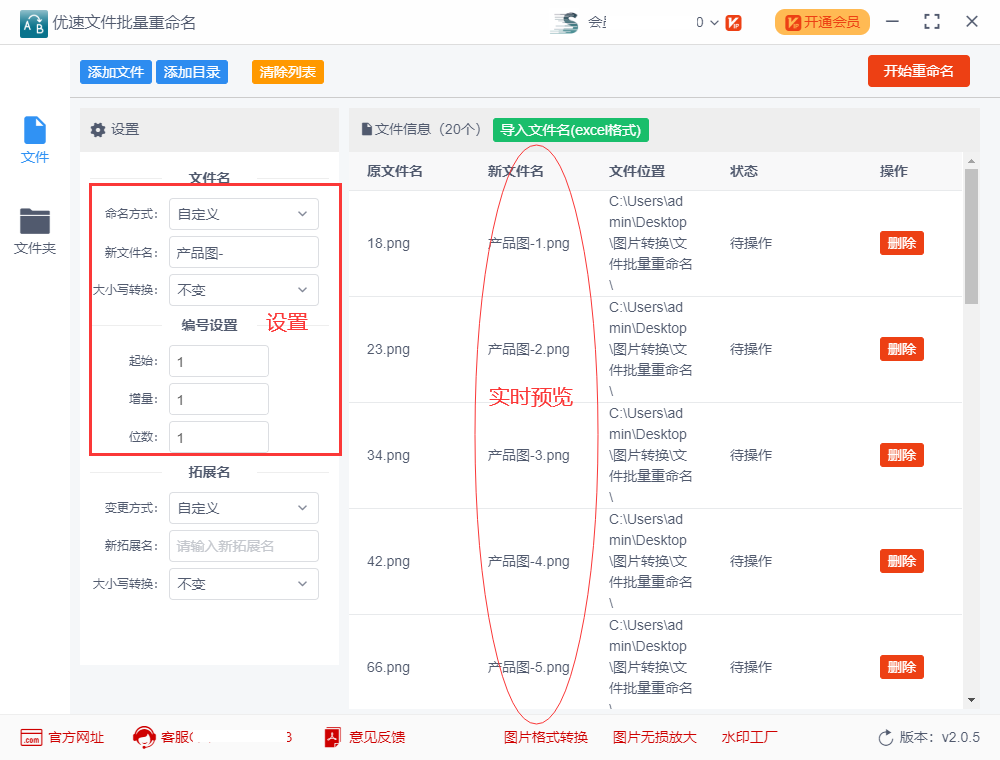Click the scrollbar up arrow

[971, 161]
